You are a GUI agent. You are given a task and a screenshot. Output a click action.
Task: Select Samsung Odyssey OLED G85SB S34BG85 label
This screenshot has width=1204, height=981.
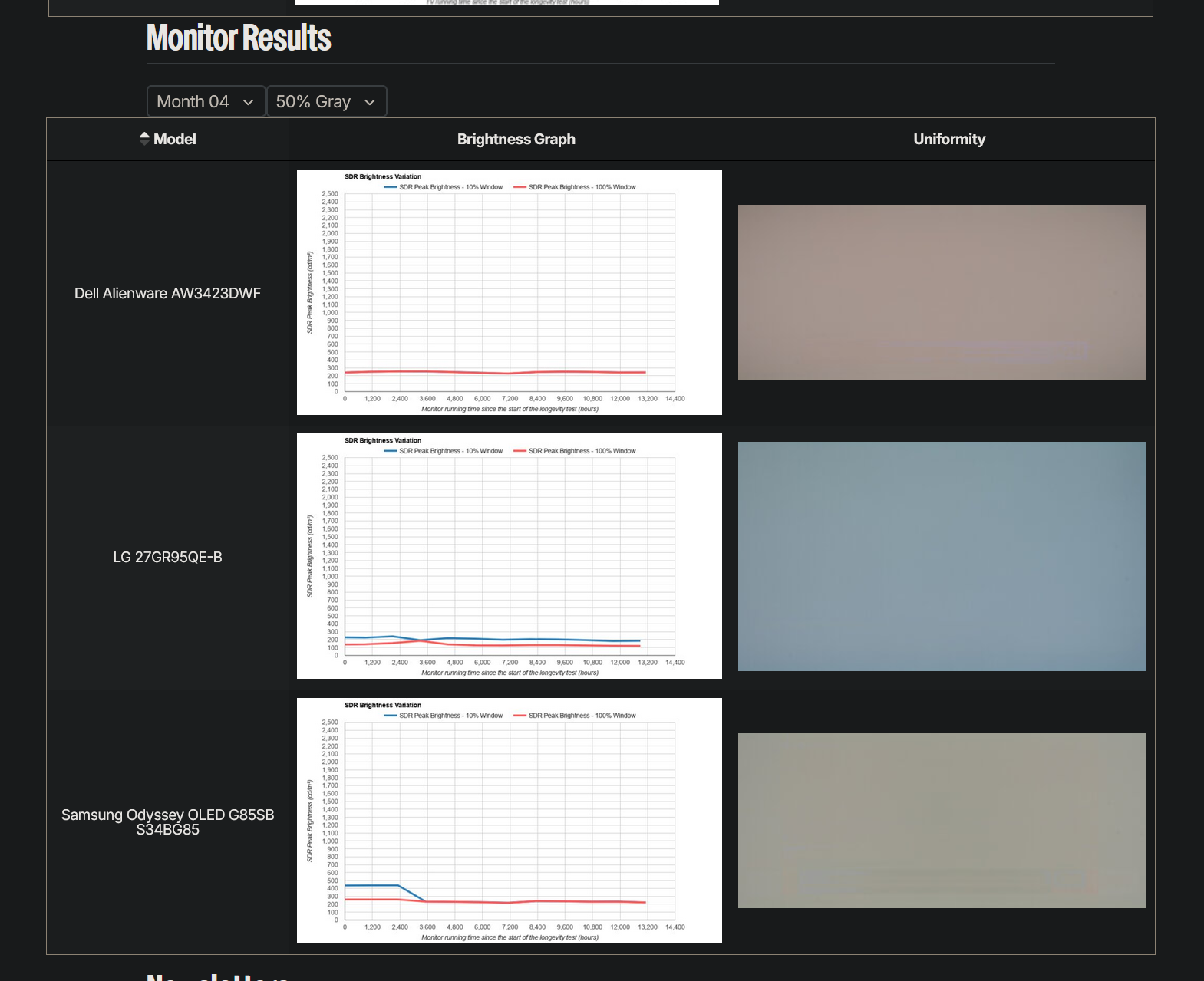[x=167, y=821]
